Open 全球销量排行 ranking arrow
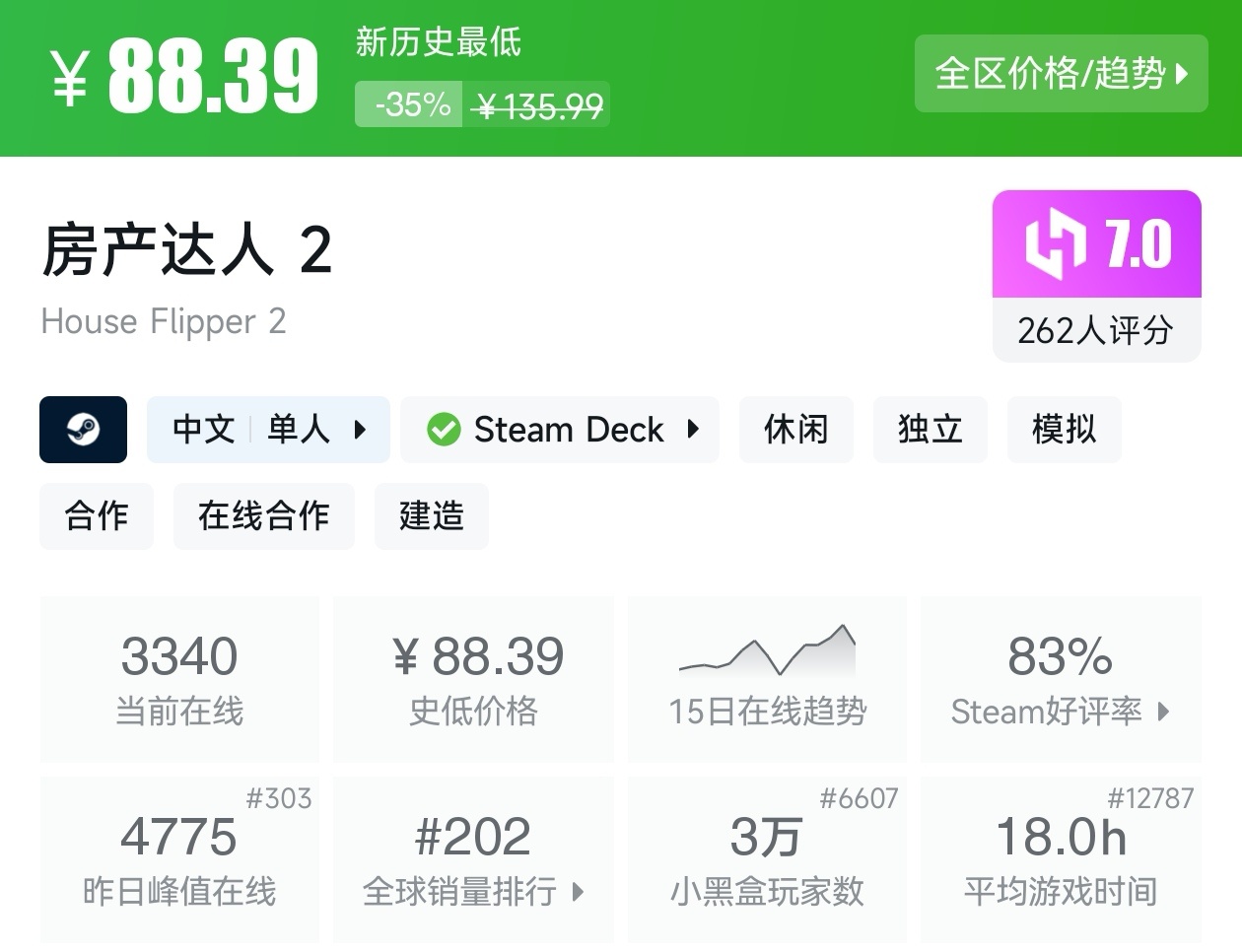The height and width of the screenshot is (952, 1242). pyautogui.click(x=579, y=892)
